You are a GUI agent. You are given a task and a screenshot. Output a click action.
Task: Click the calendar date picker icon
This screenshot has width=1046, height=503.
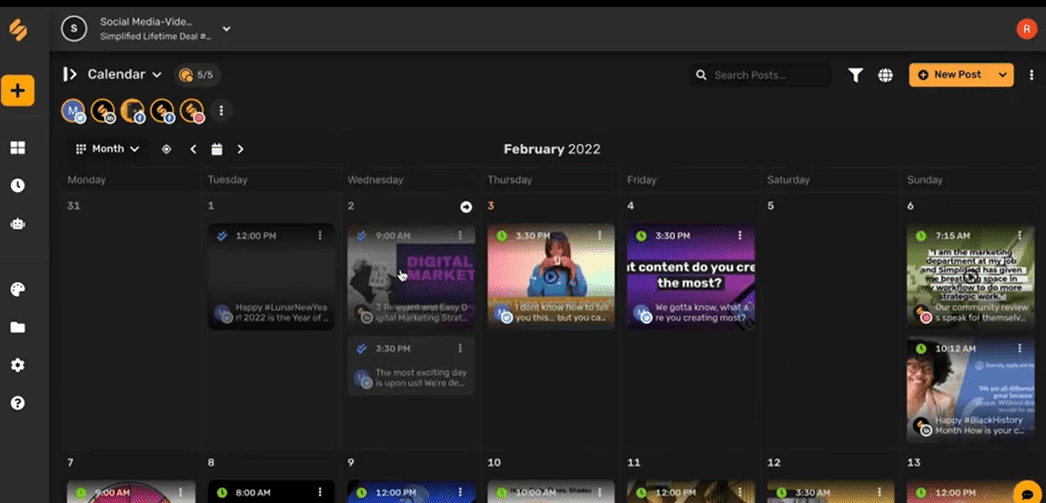tap(217, 149)
